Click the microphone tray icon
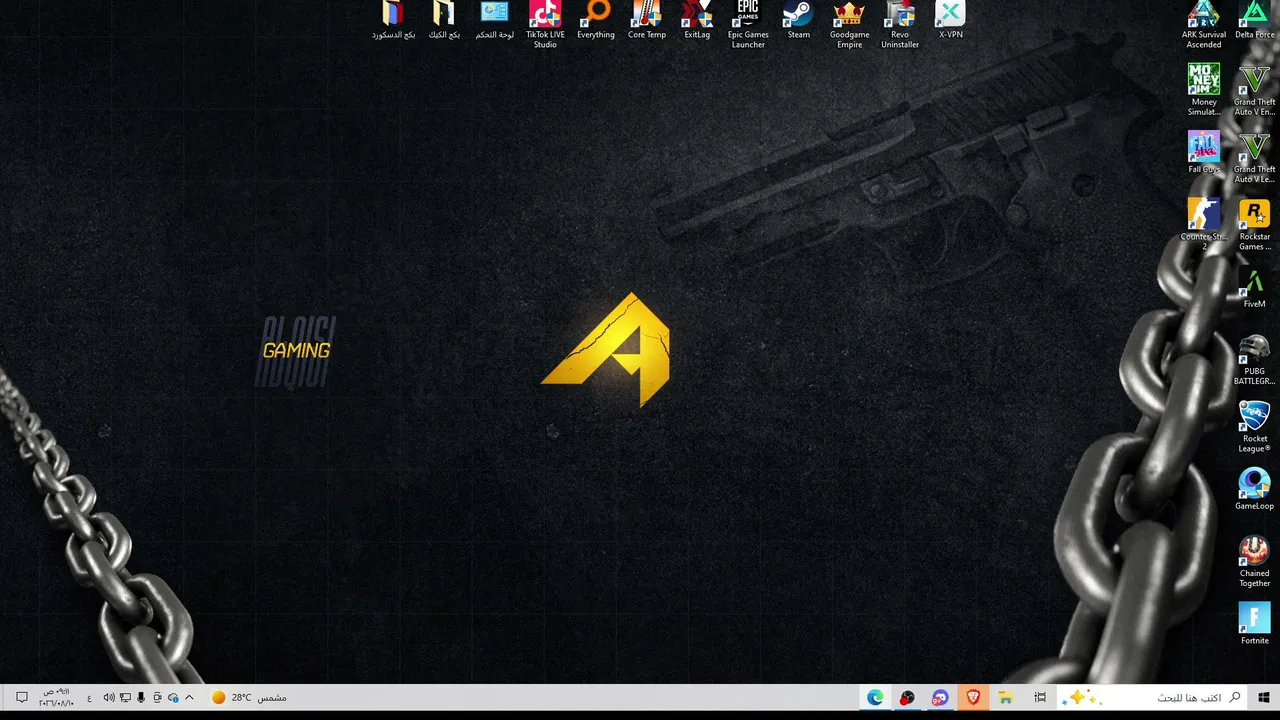Viewport: 1280px width, 720px height. 141,697
